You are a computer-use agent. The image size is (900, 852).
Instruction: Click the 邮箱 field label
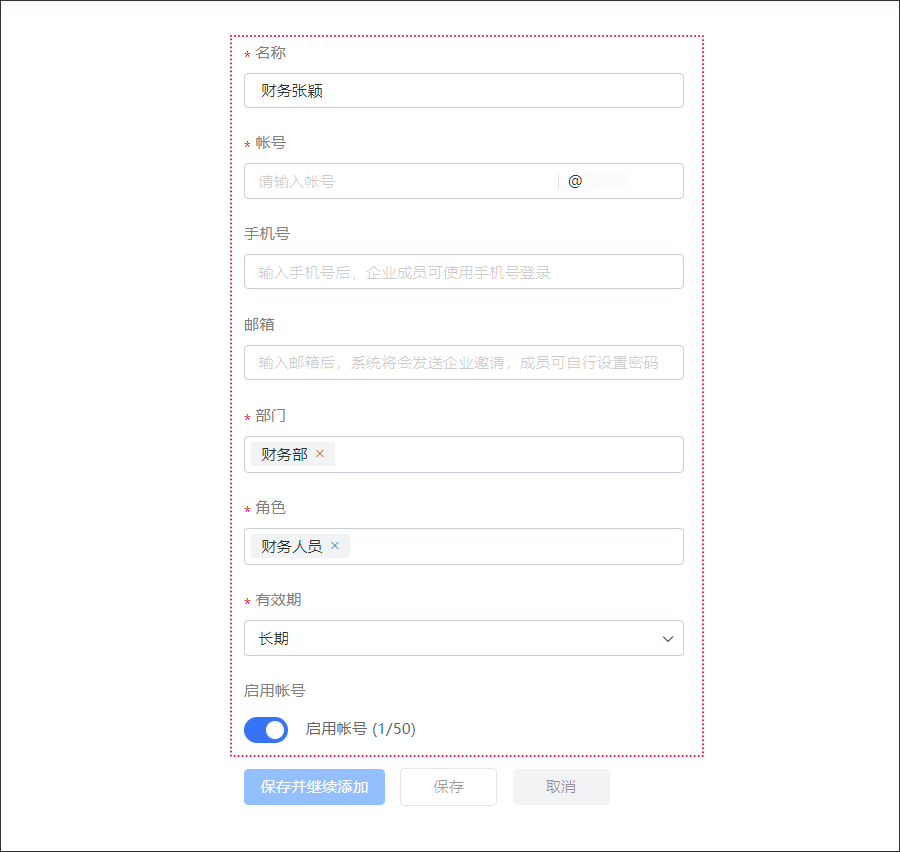point(260,325)
